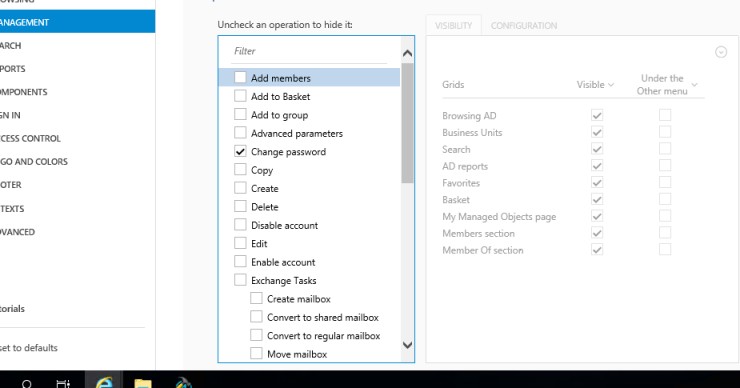This screenshot has height=388, width=740.
Task: Click the scroll down arrow in operations list
Action: tap(407, 345)
